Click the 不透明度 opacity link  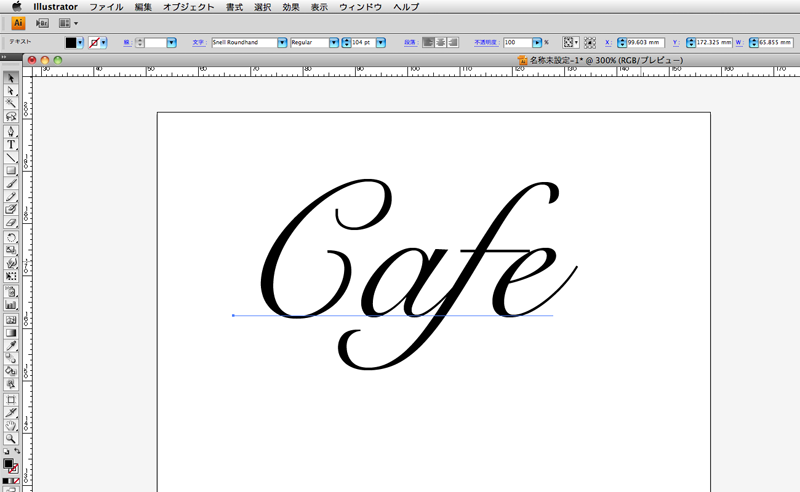pyautogui.click(x=486, y=42)
